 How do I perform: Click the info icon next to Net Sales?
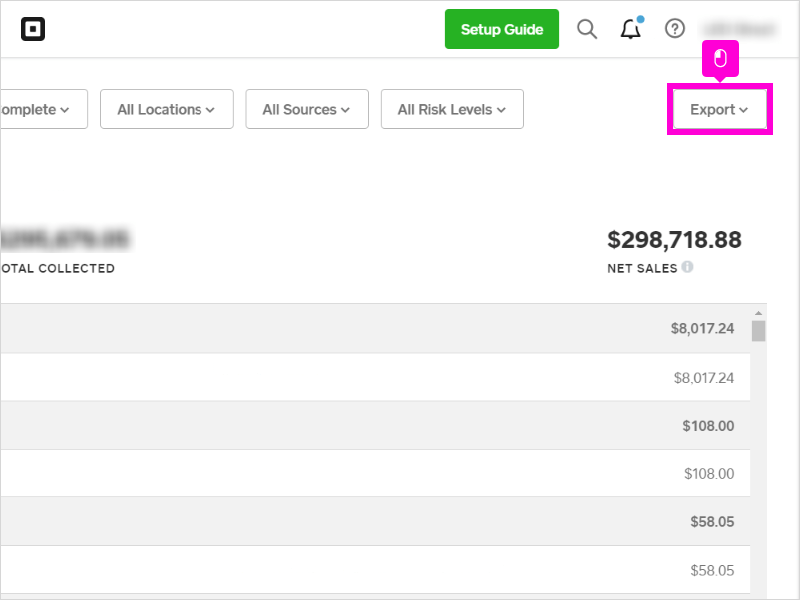coord(689,268)
